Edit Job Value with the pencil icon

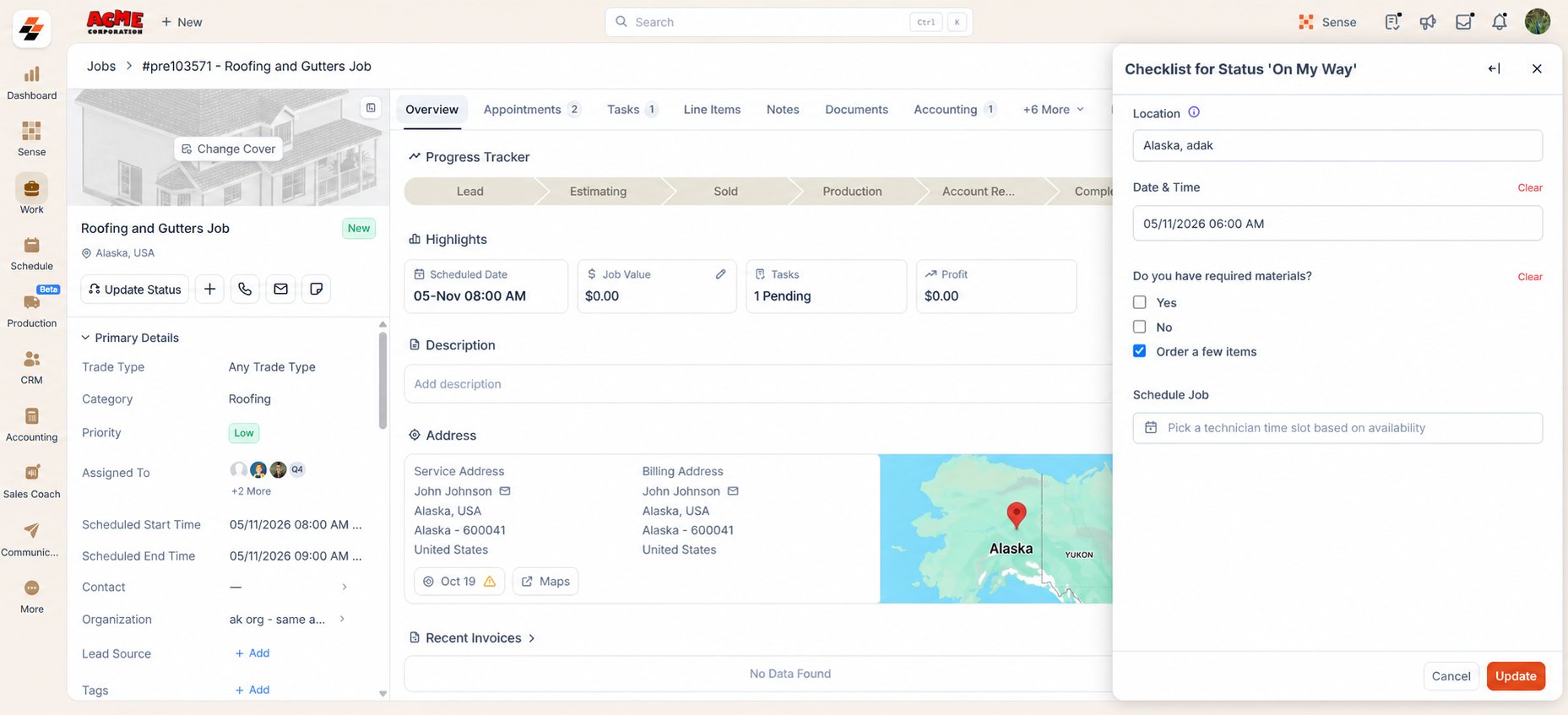[x=720, y=274]
